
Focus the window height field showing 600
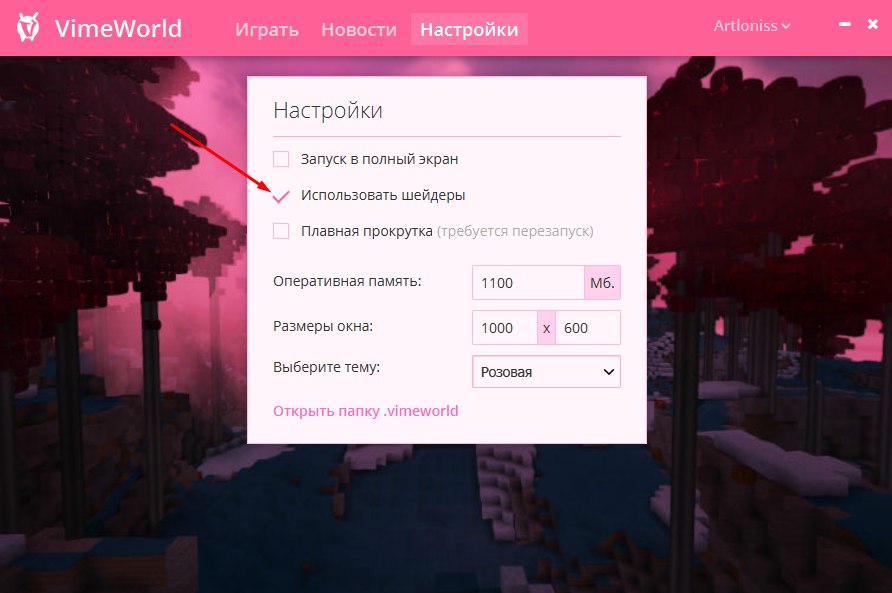point(588,328)
